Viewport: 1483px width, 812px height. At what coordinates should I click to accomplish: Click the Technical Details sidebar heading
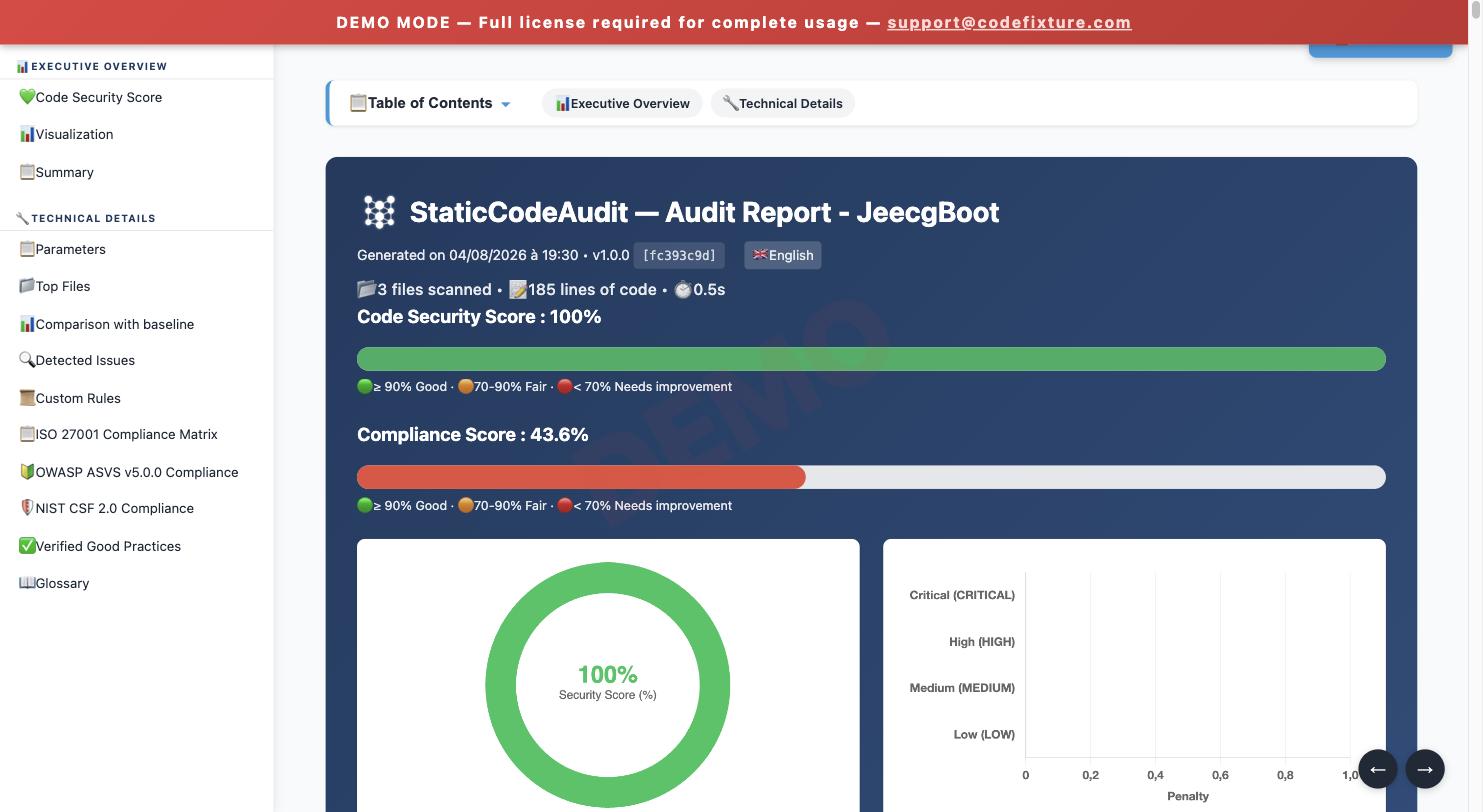(x=85, y=218)
